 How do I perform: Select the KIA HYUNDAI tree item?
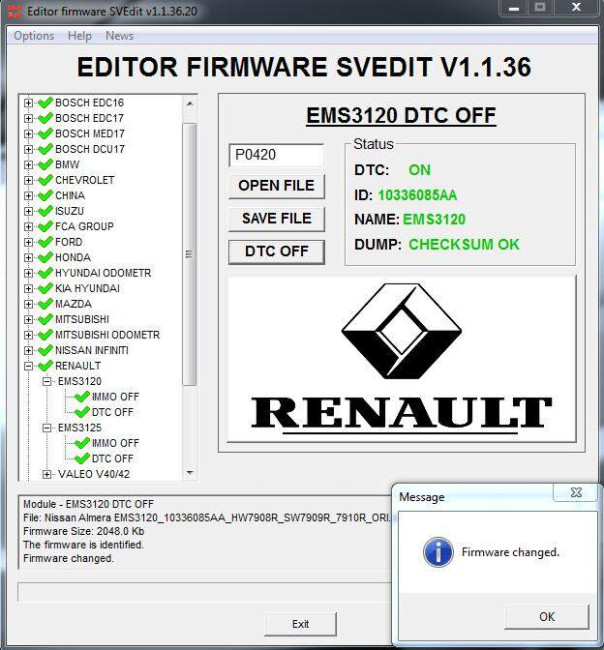[x=87, y=288]
